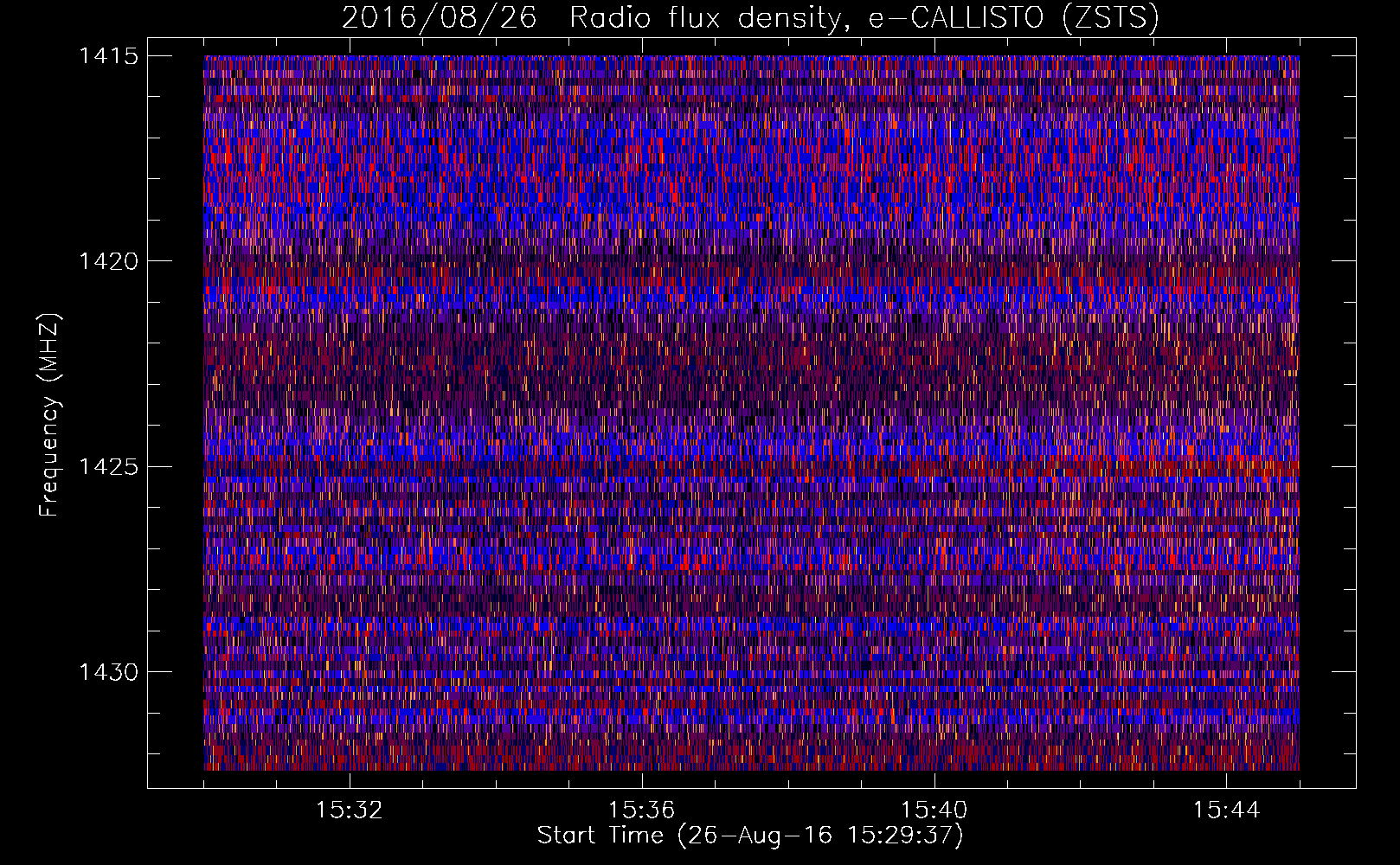The width and height of the screenshot is (1400, 865).
Task: Click the 1415 frequency tick label
Action: click(x=108, y=56)
